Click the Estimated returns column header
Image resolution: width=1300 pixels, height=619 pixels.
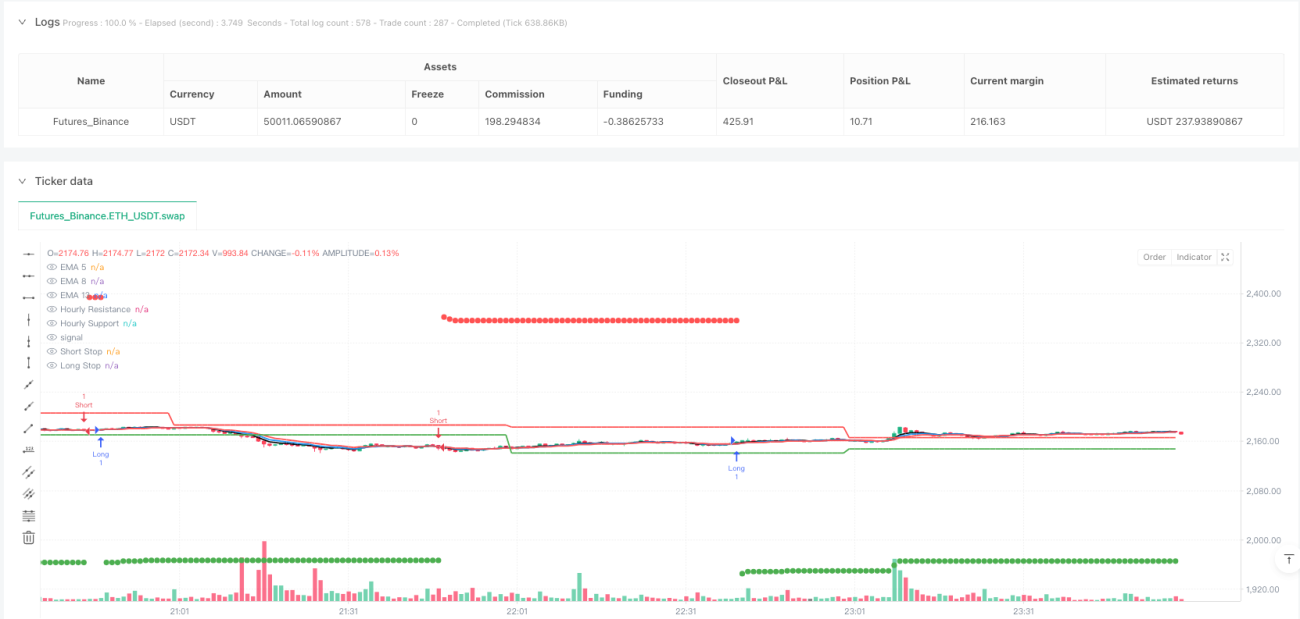(x=1194, y=81)
